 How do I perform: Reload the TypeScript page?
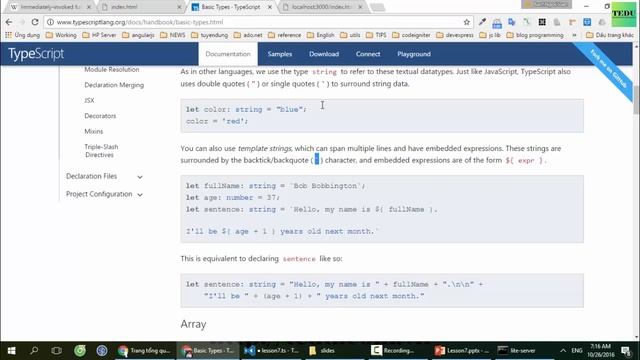[35, 22]
